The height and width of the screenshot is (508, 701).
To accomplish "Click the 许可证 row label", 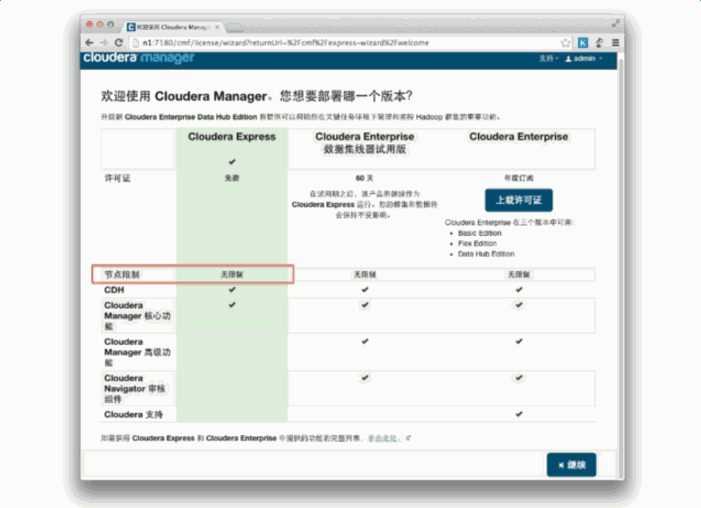I will click(117, 178).
